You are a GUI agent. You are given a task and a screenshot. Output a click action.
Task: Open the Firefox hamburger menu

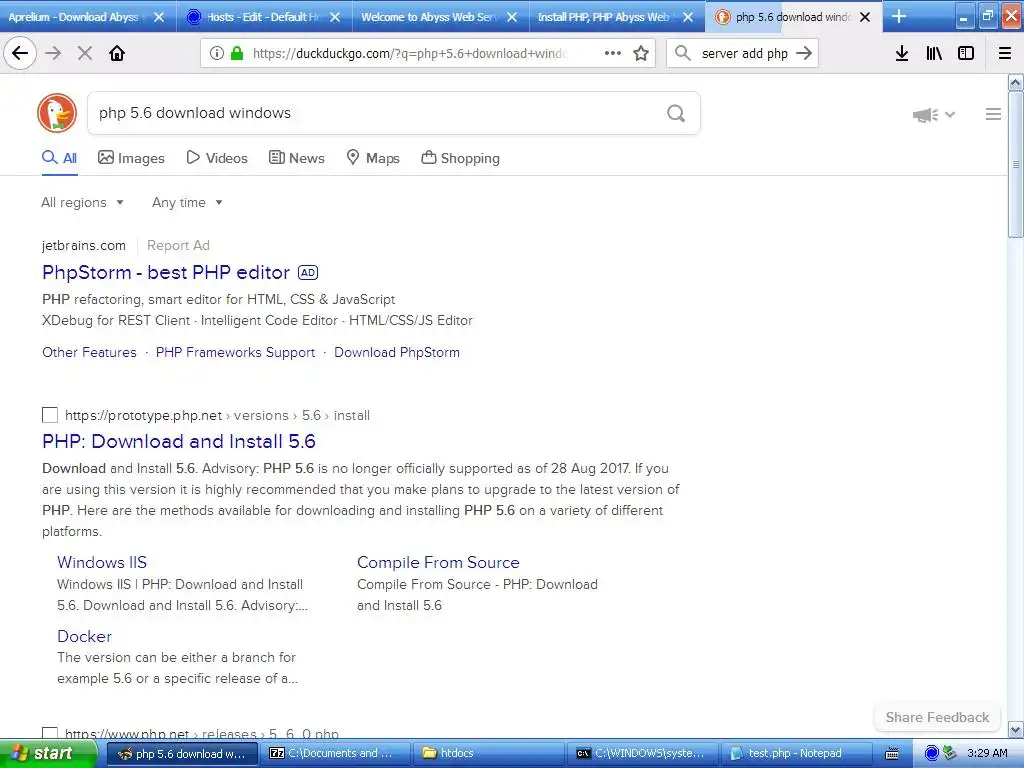(x=1005, y=54)
